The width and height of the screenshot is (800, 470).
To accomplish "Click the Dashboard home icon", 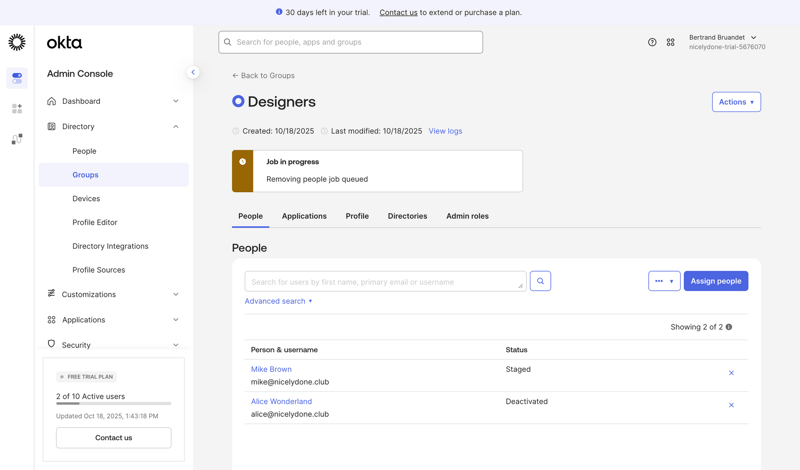I will click(52, 101).
